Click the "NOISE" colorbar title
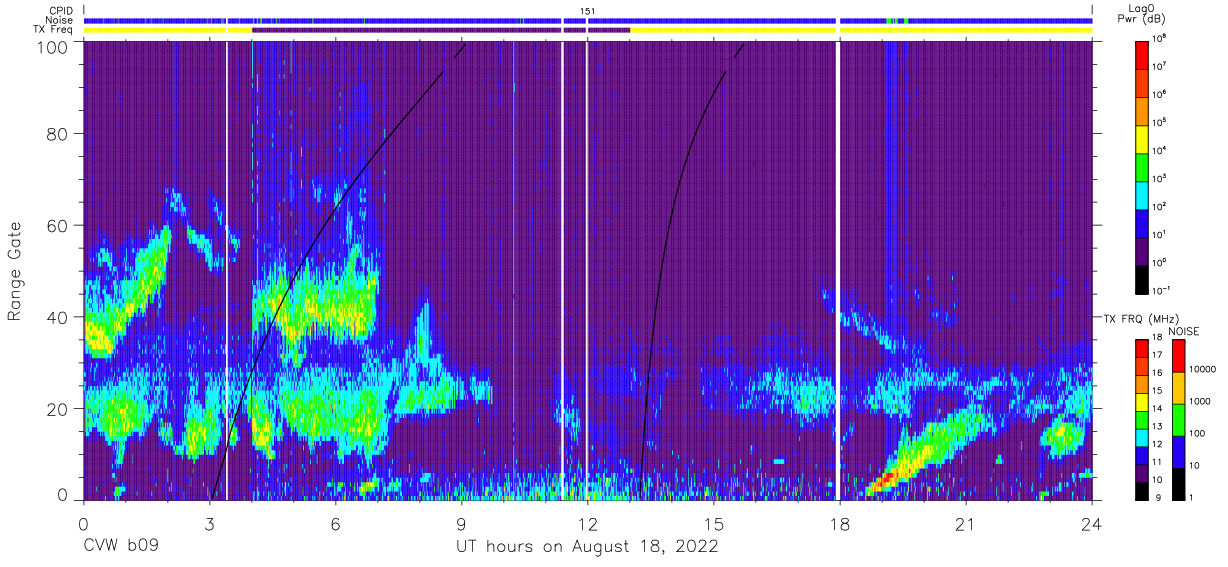Image resolution: width=1228 pixels, height=567 pixels. tap(1183, 330)
